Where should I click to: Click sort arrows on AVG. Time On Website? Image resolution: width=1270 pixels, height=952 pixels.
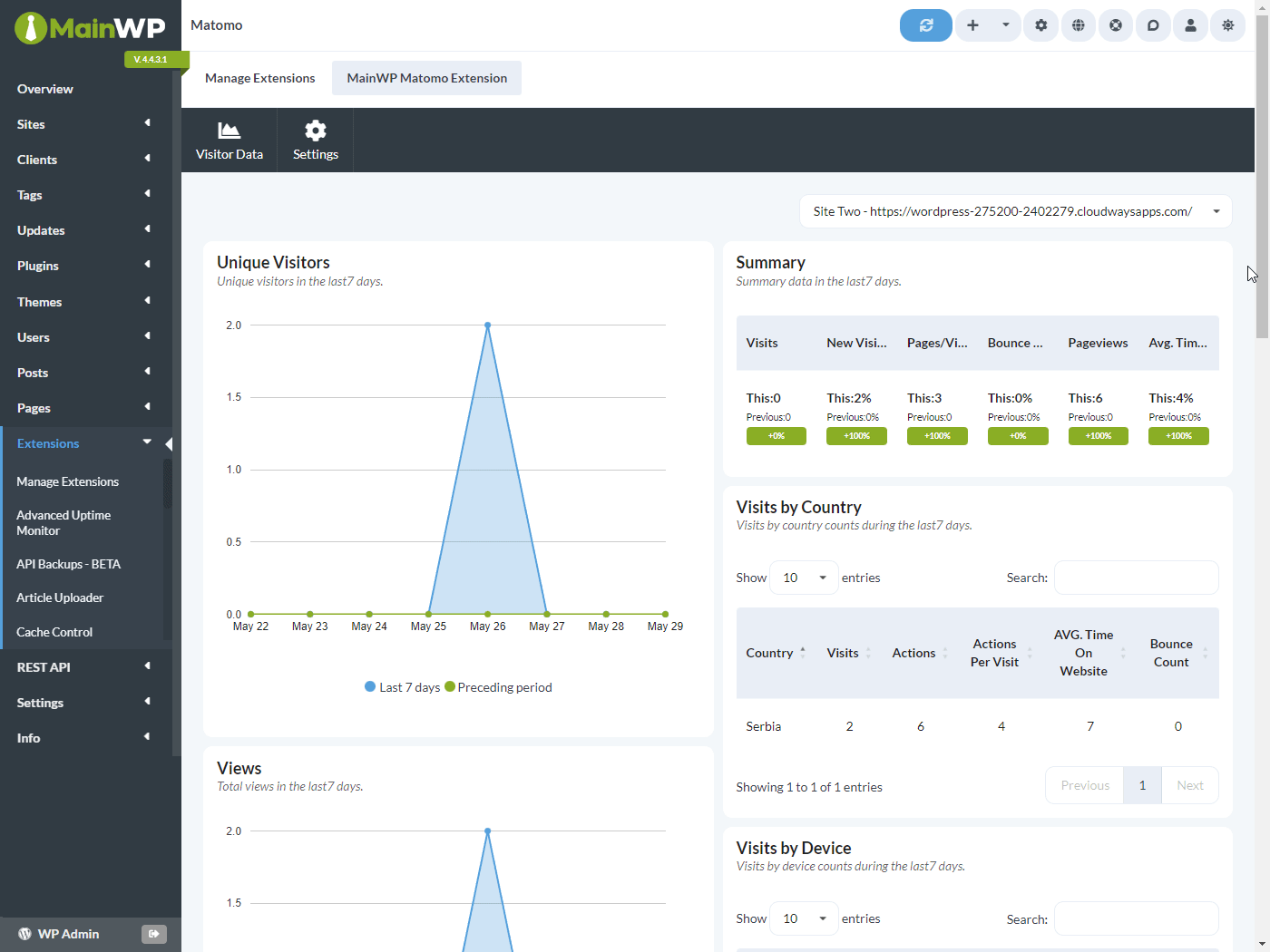pyautogui.click(x=1123, y=653)
